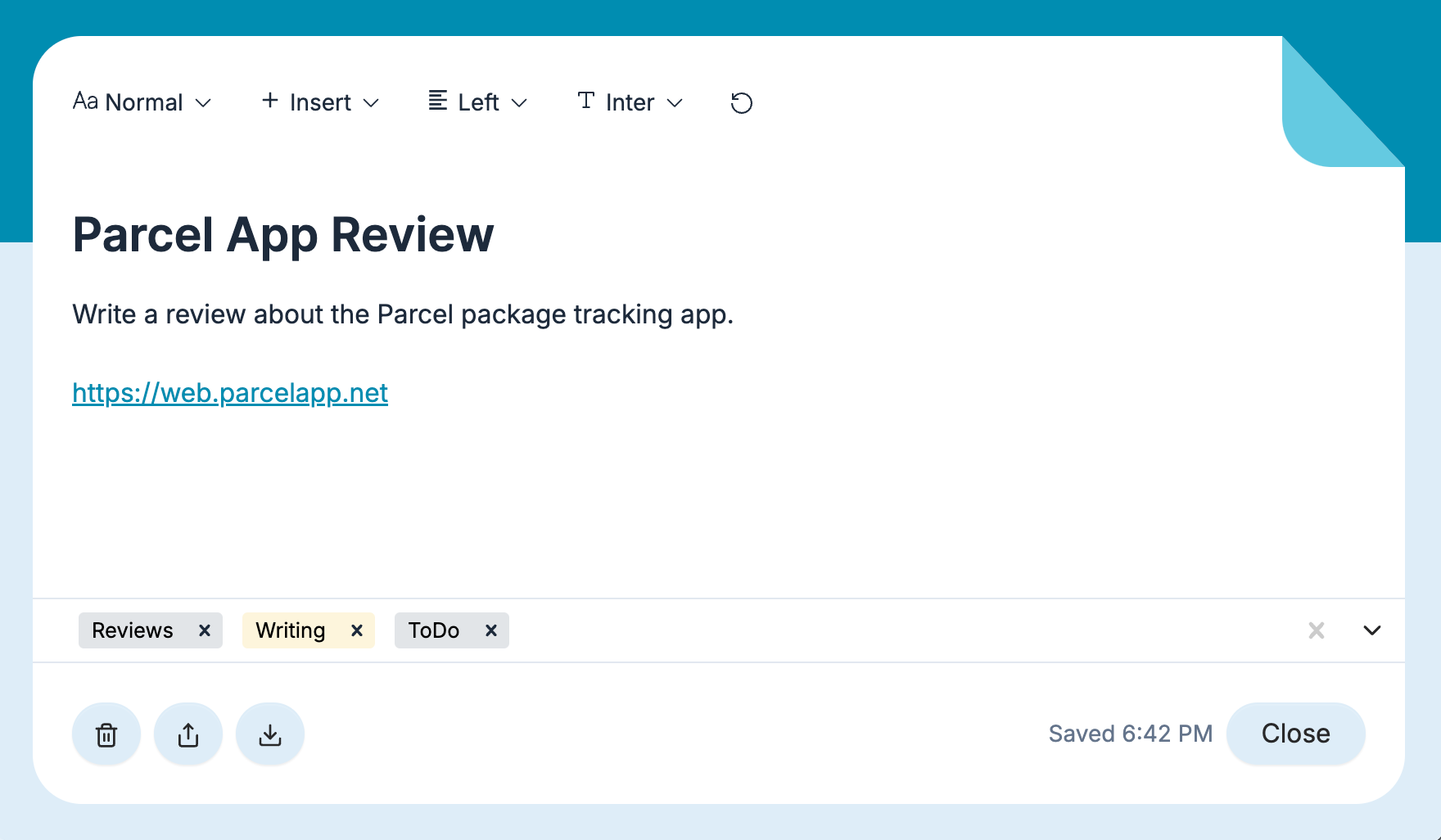
Task: Click the trash delete note icon
Action: tap(106, 734)
